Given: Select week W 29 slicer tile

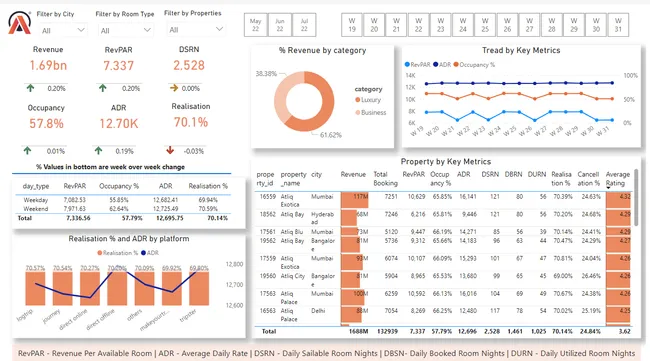Looking at the screenshot, I should pyautogui.click(x=574, y=25).
